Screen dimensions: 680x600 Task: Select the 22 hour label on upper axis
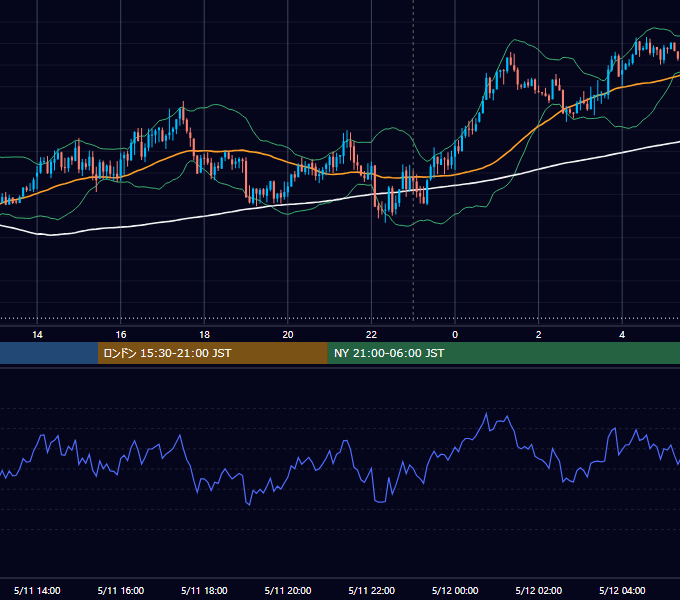(x=371, y=335)
